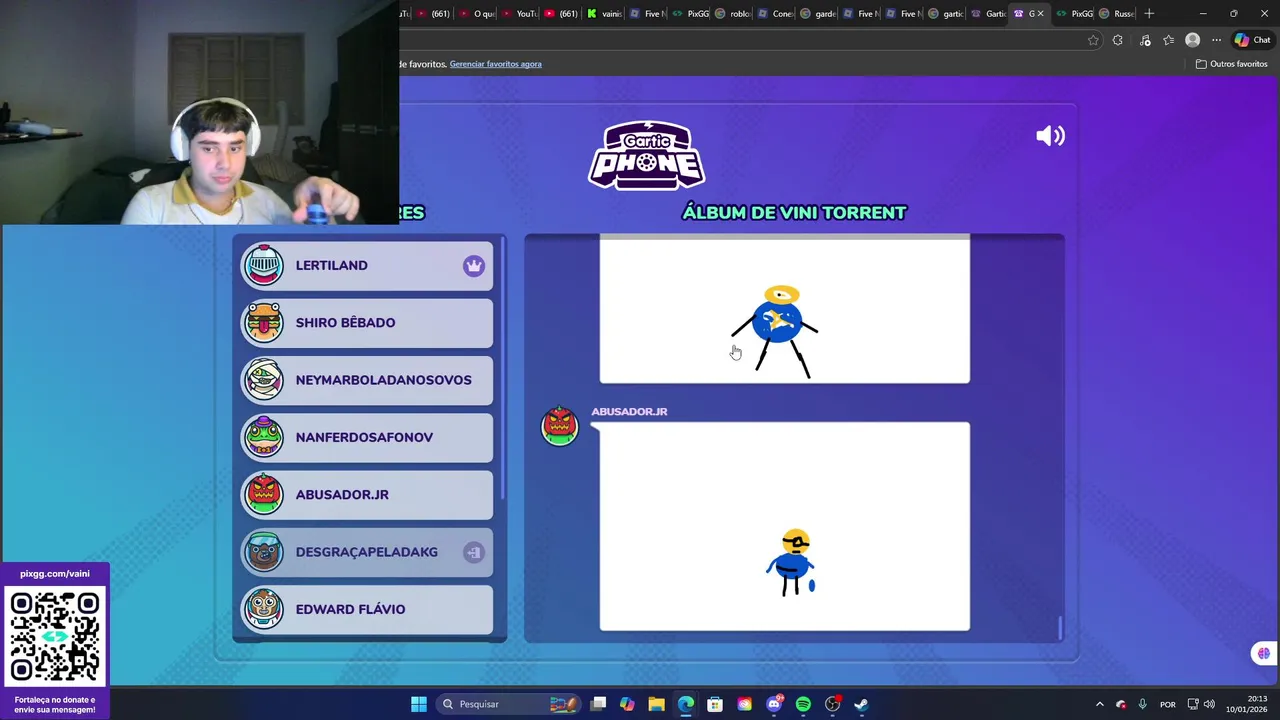This screenshot has height=720, width=1280.
Task: Click POR keyboard language indicator
Action: coord(1168,704)
